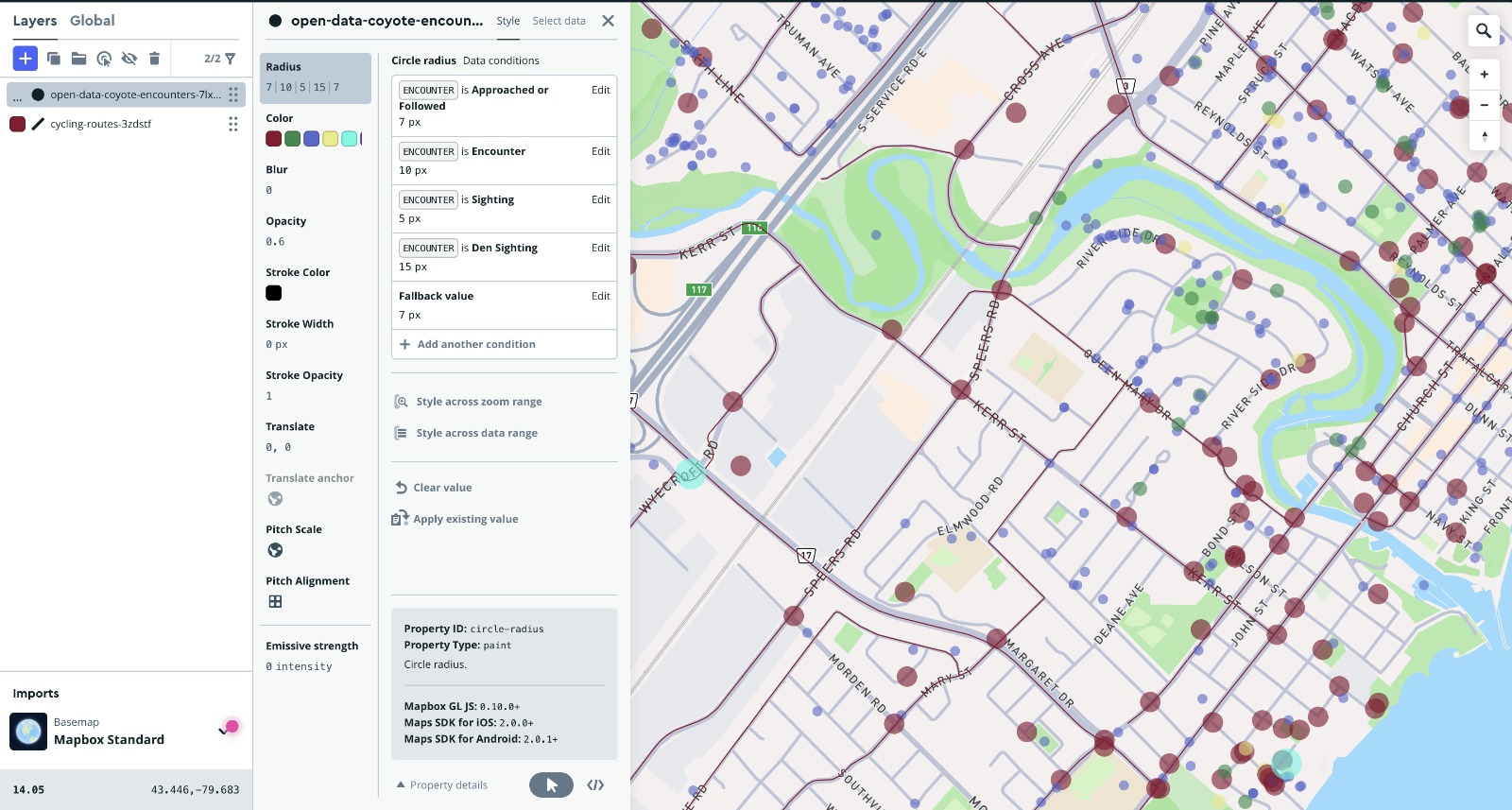Toggle the code view for the property

[x=595, y=785]
